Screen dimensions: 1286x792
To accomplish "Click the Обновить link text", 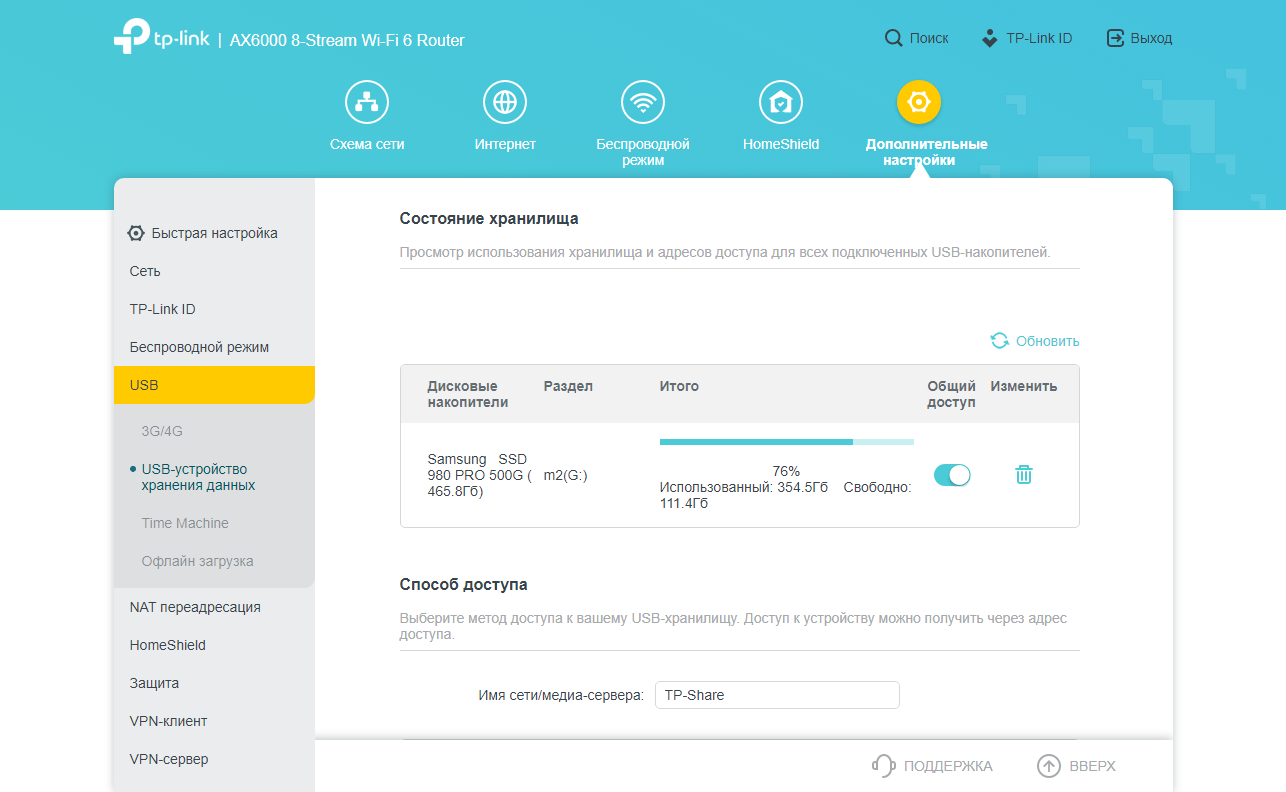I will (x=1048, y=341).
